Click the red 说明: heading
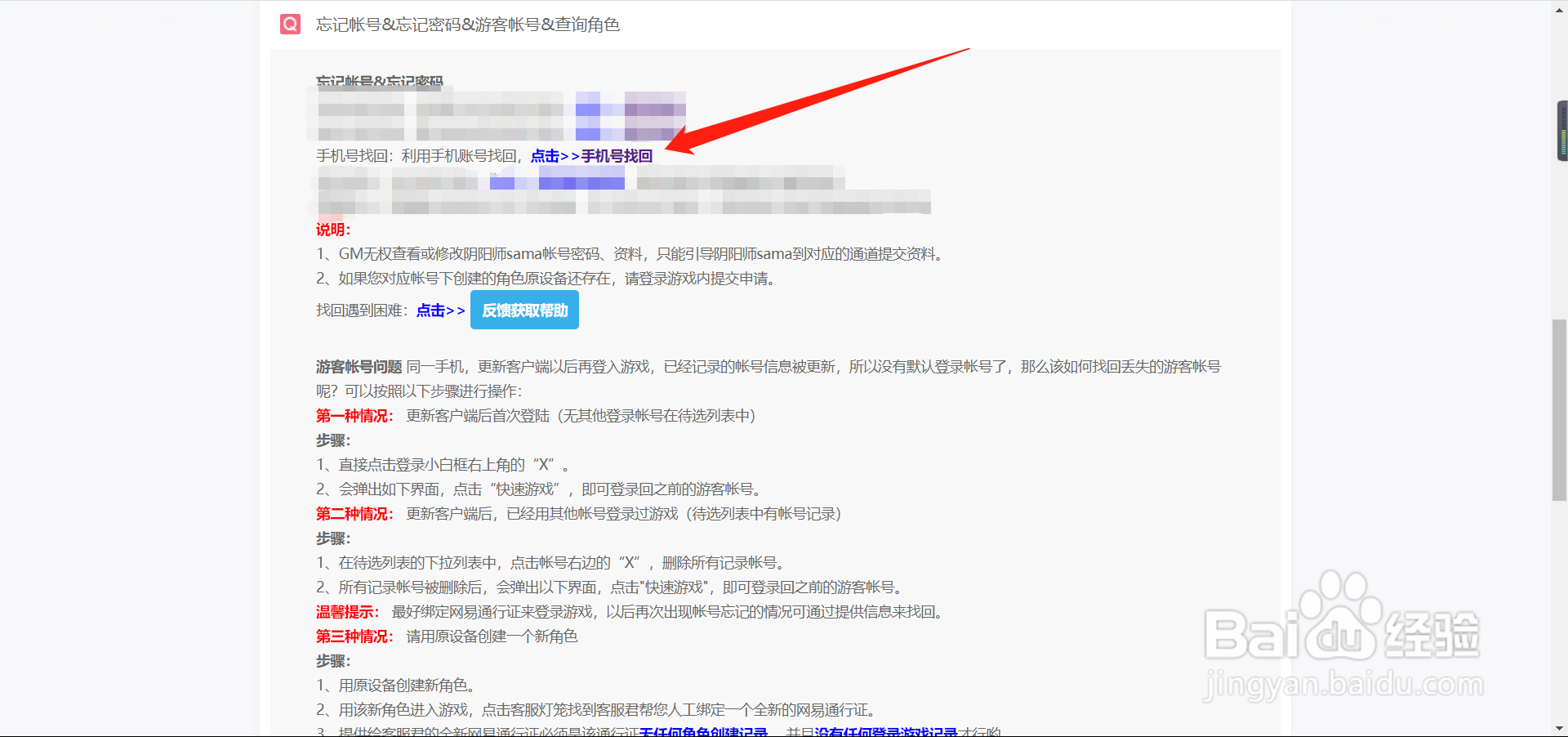Viewport: 1568px width, 737px height. click(332, 230)
